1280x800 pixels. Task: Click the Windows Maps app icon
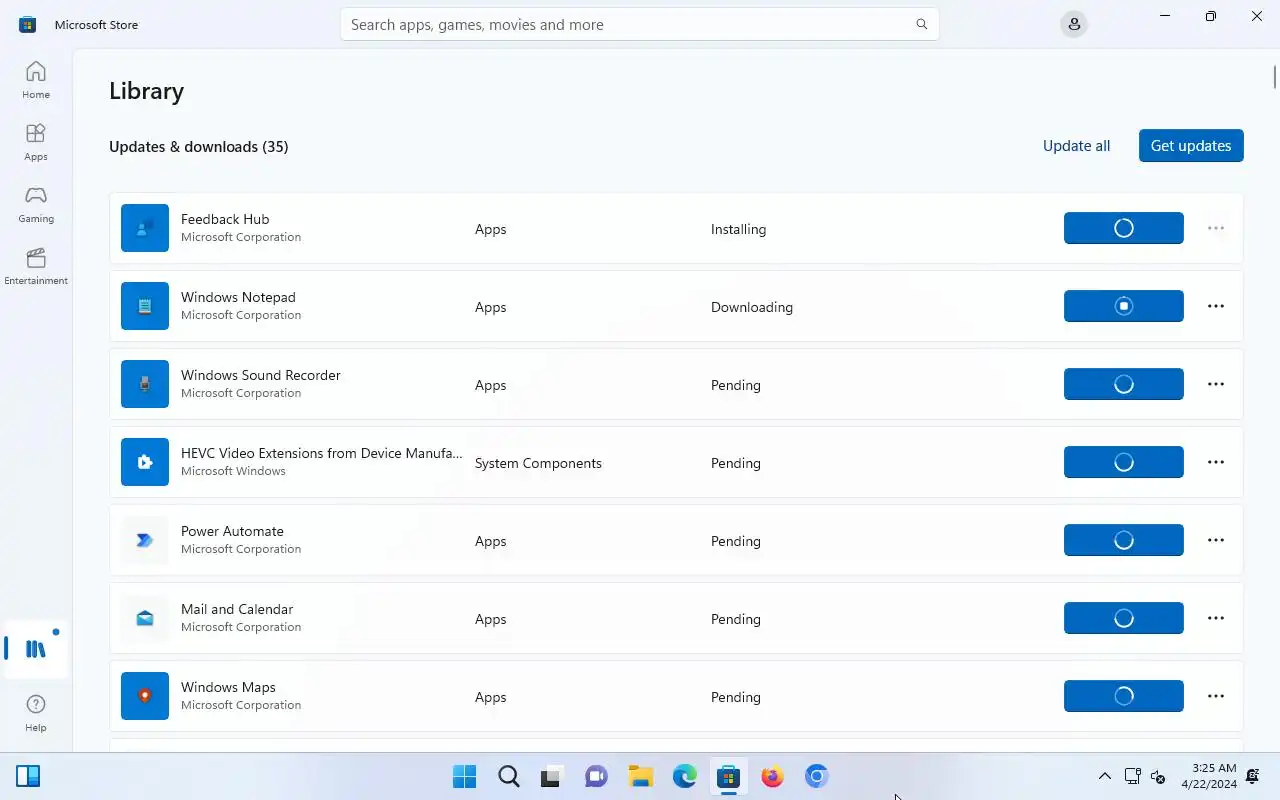[145, 696]
